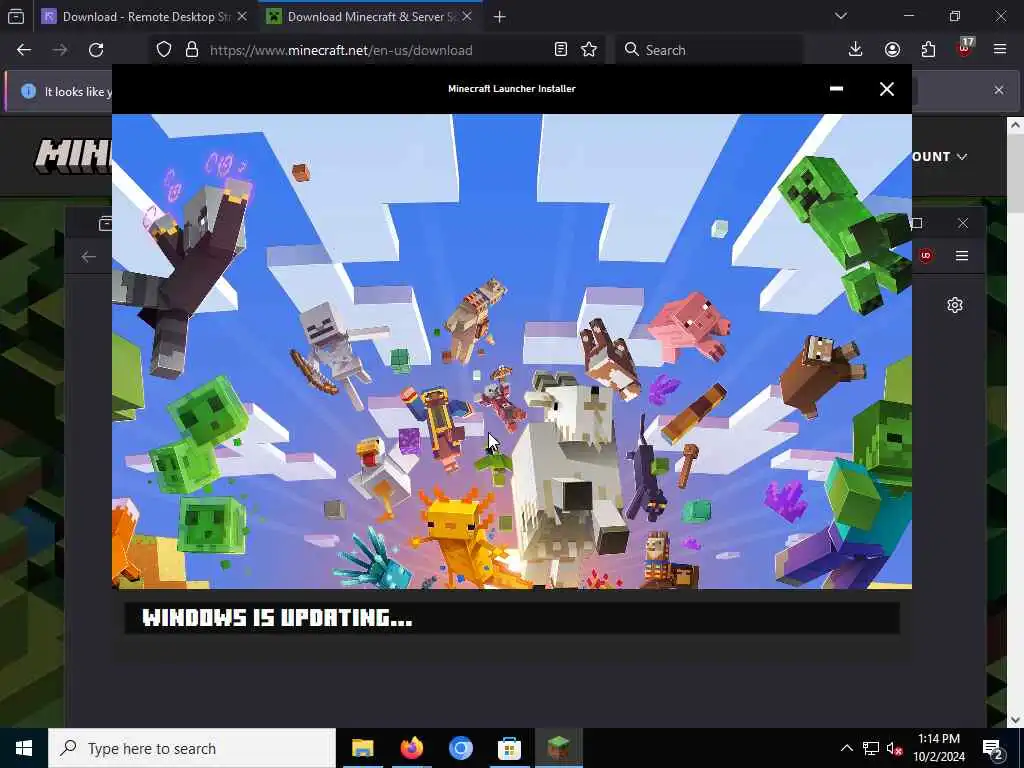
Task: Open hamburger menu in the inner browser window
Action: click(962, 256)
